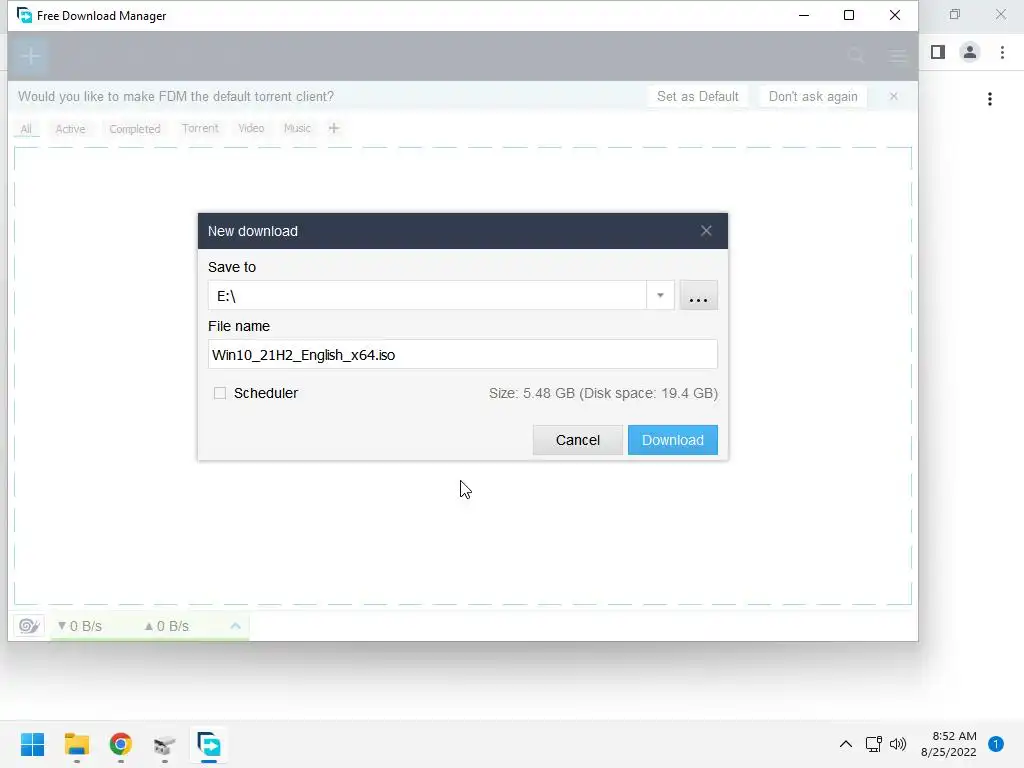The height and width of the screenshot is (768, 1024).
Task: Expand the Save to folder dropdown
Action: [660, 296]
